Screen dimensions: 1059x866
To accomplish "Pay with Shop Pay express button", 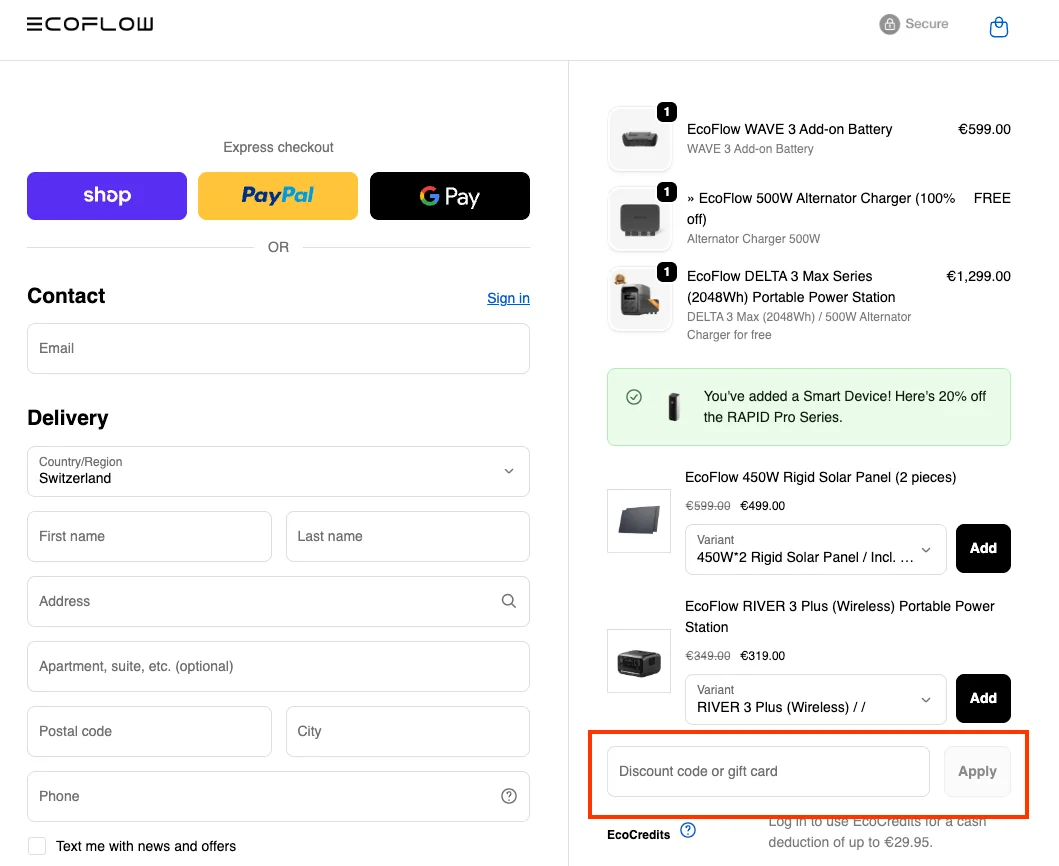I will (107, 196).
